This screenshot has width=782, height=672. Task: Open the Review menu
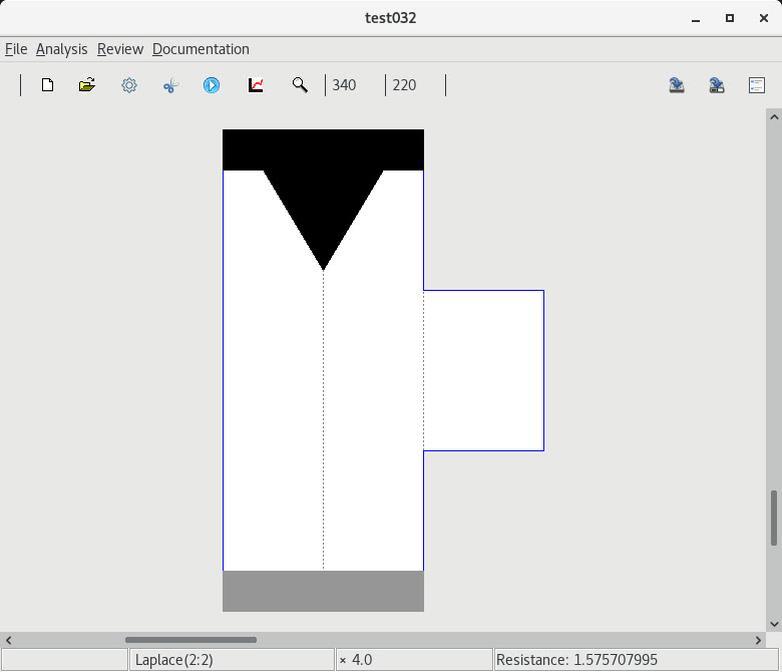120,49
